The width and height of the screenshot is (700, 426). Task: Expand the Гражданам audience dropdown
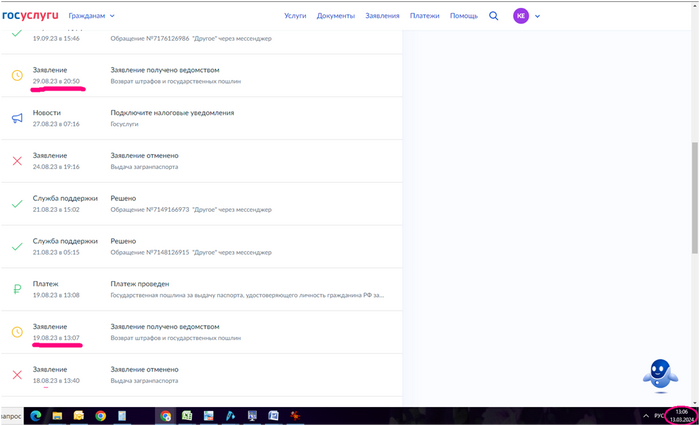point(92,16)
